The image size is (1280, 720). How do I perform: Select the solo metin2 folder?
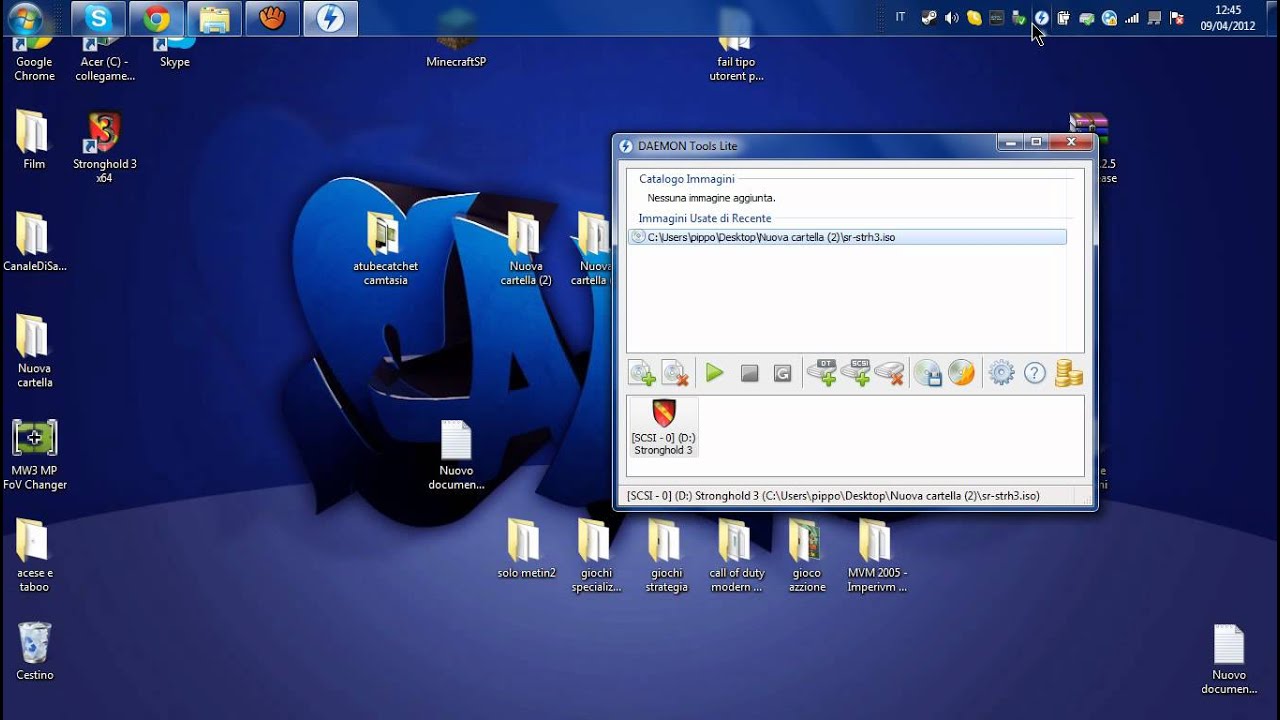pos(526,548)
